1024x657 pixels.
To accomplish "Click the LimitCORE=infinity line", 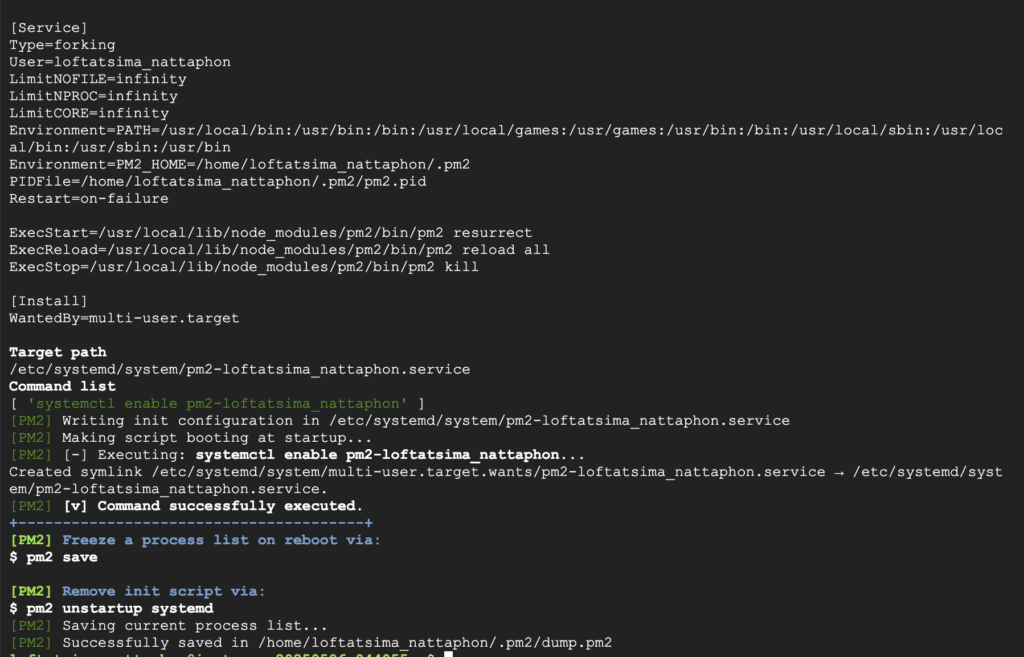I will click(89, 113).
